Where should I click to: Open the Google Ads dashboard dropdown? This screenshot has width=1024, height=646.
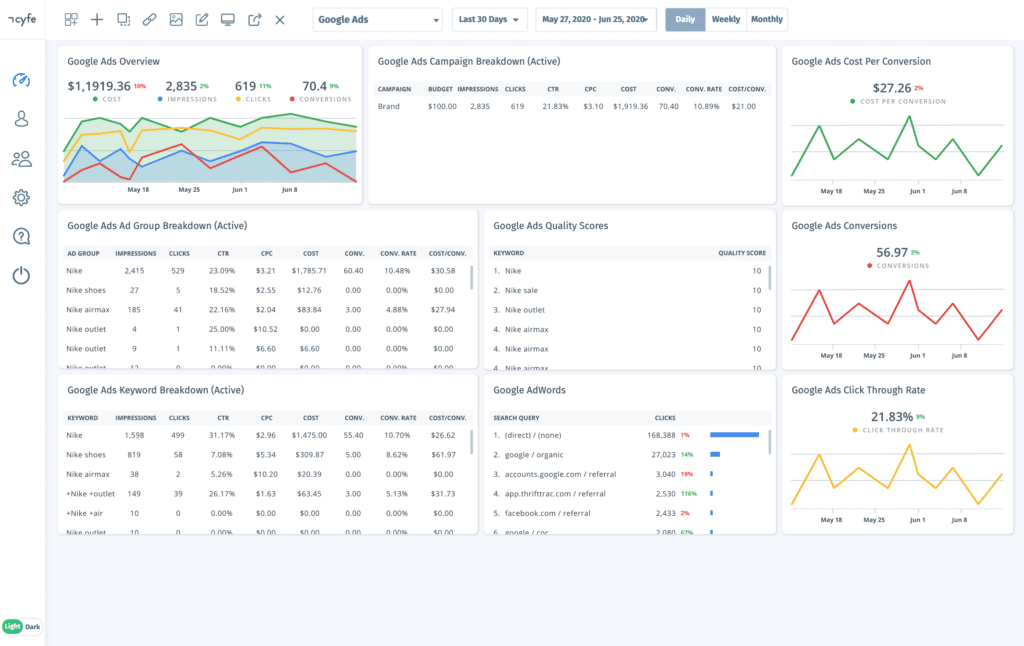(x=377, y=20)
